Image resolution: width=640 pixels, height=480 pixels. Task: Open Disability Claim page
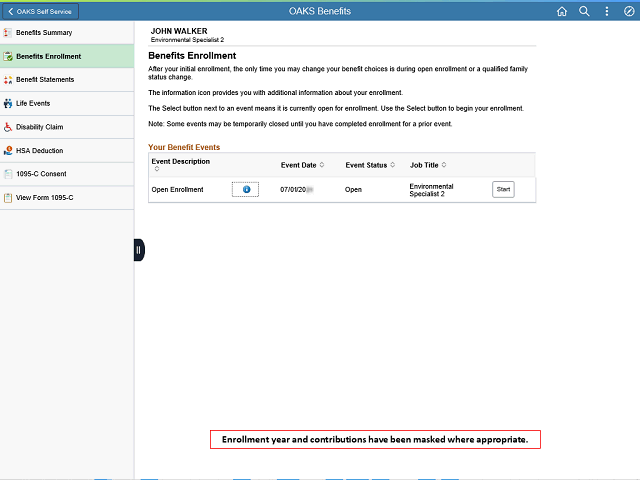(67, 127)
